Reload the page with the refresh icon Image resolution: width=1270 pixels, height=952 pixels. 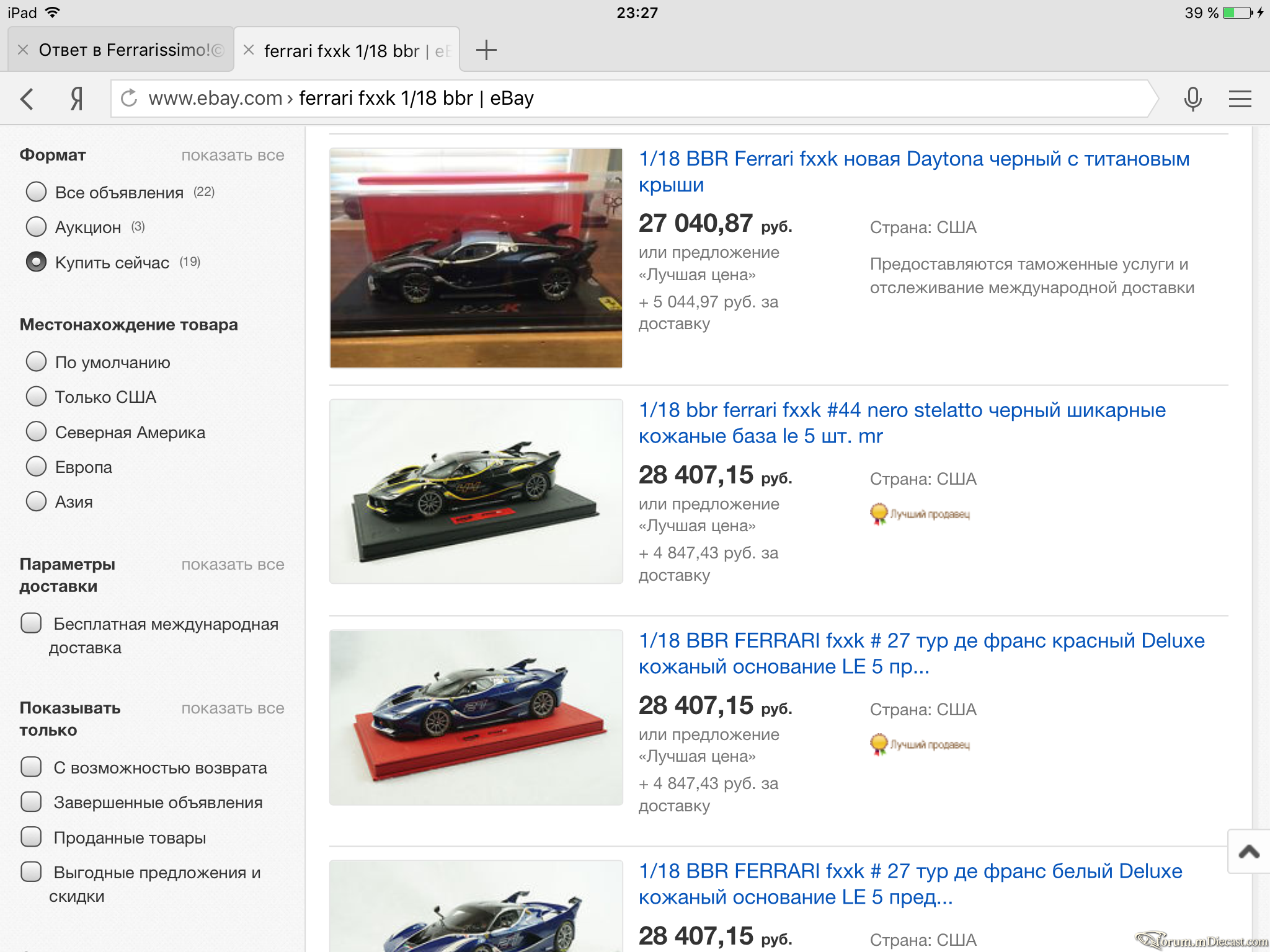pyautogui.click(x=129, y=98)
